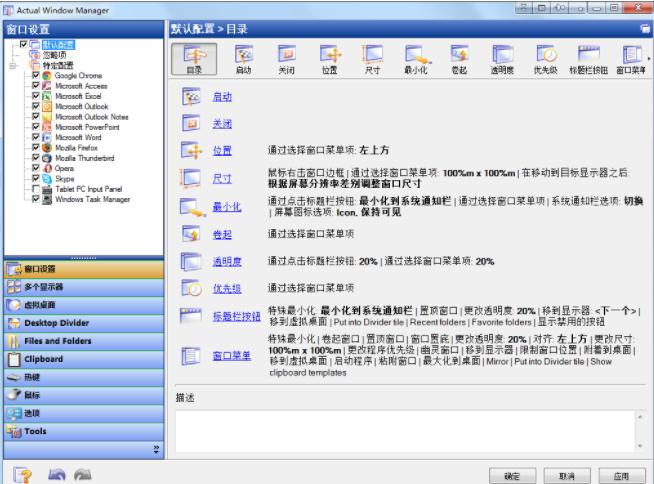The image size is (654, 484).
Task: Click the icon beside the 尺寸 link
Action: [x=191, y=178]
